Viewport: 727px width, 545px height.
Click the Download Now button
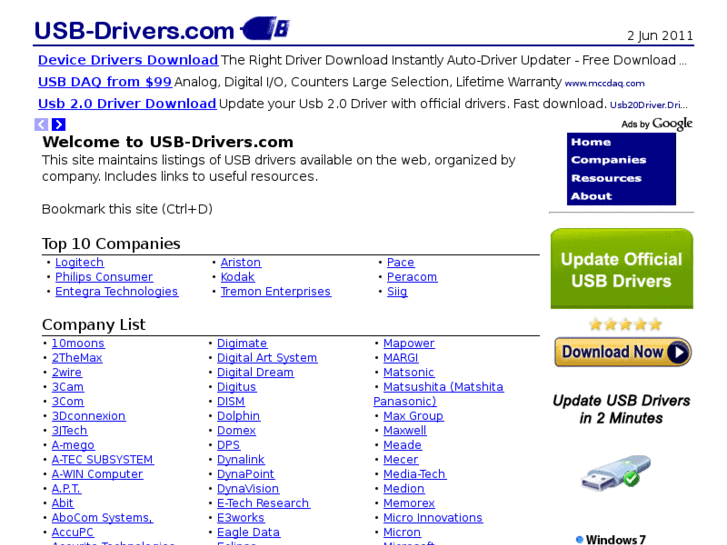[623, 352]
